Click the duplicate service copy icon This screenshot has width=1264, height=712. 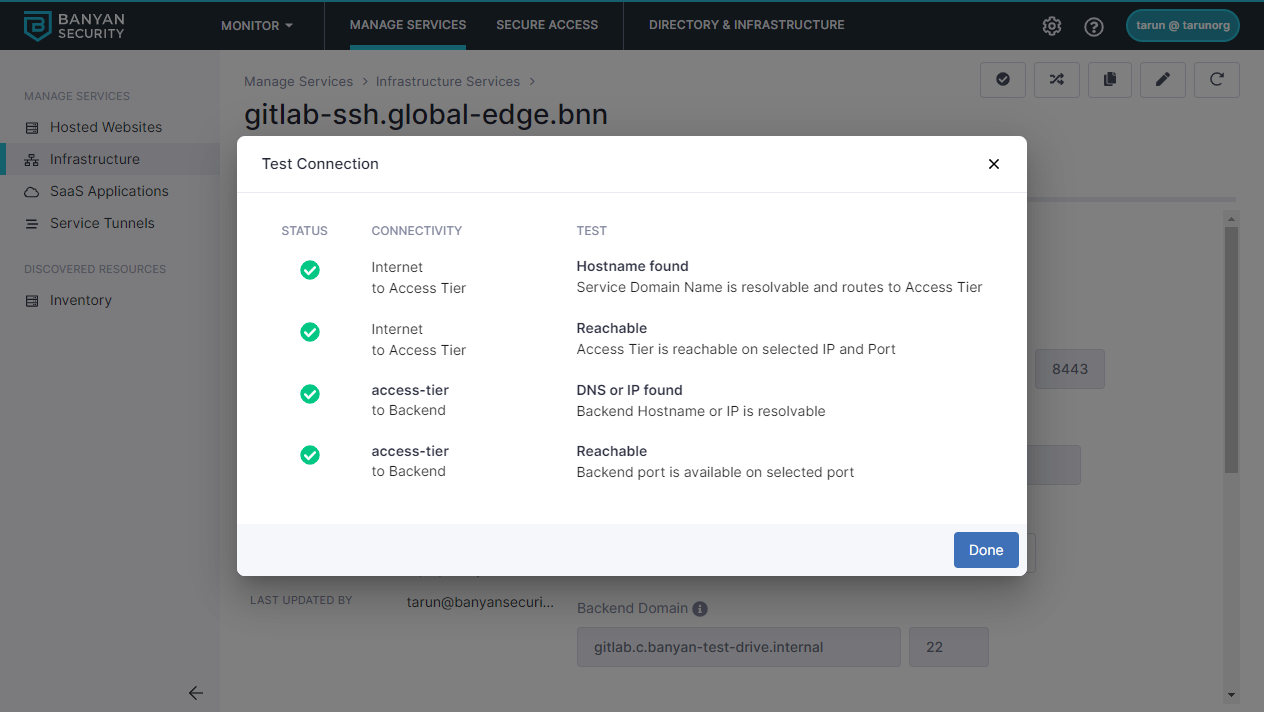point(1109,80)
